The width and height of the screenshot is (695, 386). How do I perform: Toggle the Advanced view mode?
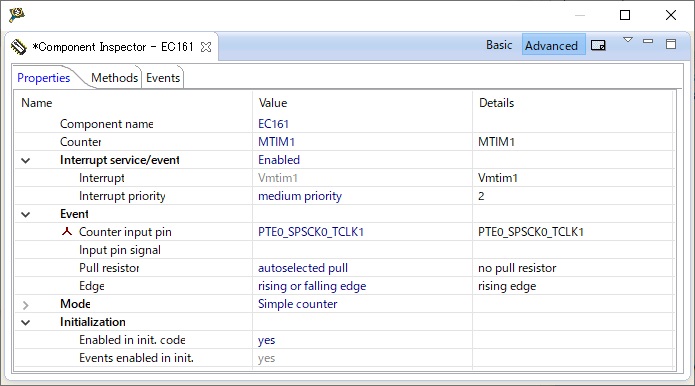click(x=552, y=45)
